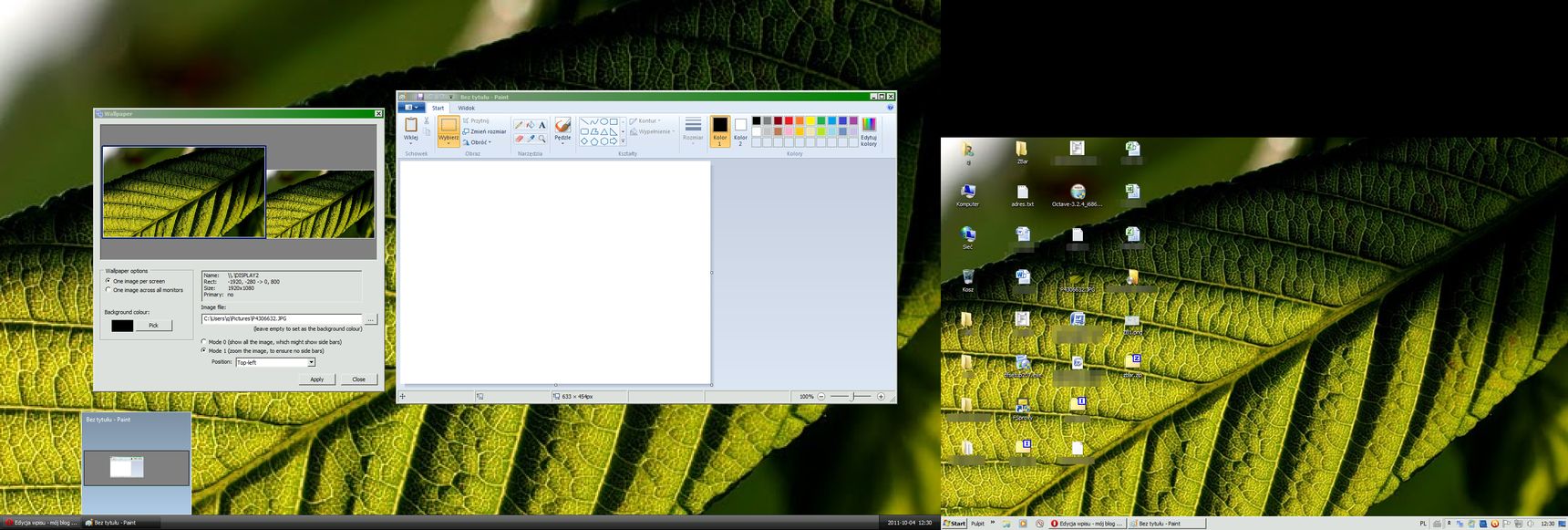The height and width of the screenshot is (530, 1568).
Task: Switch to the Start ribbon tab
Action: tap(438, 108)
